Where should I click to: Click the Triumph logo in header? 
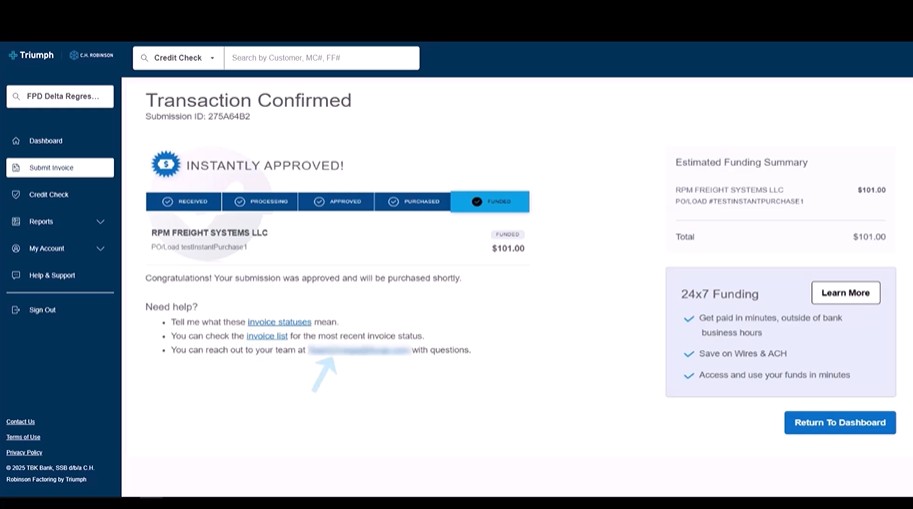(x=31, y=56)
